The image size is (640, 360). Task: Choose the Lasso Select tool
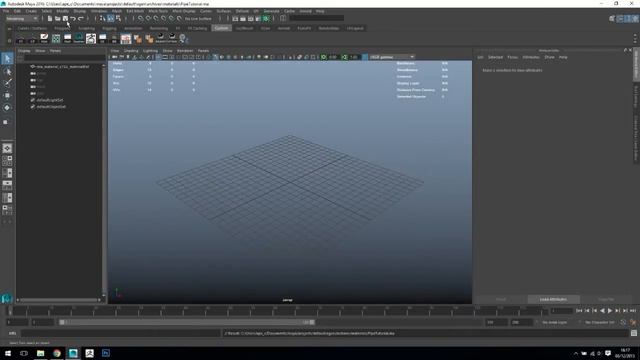pyautogui.click(x=7, y=71)
